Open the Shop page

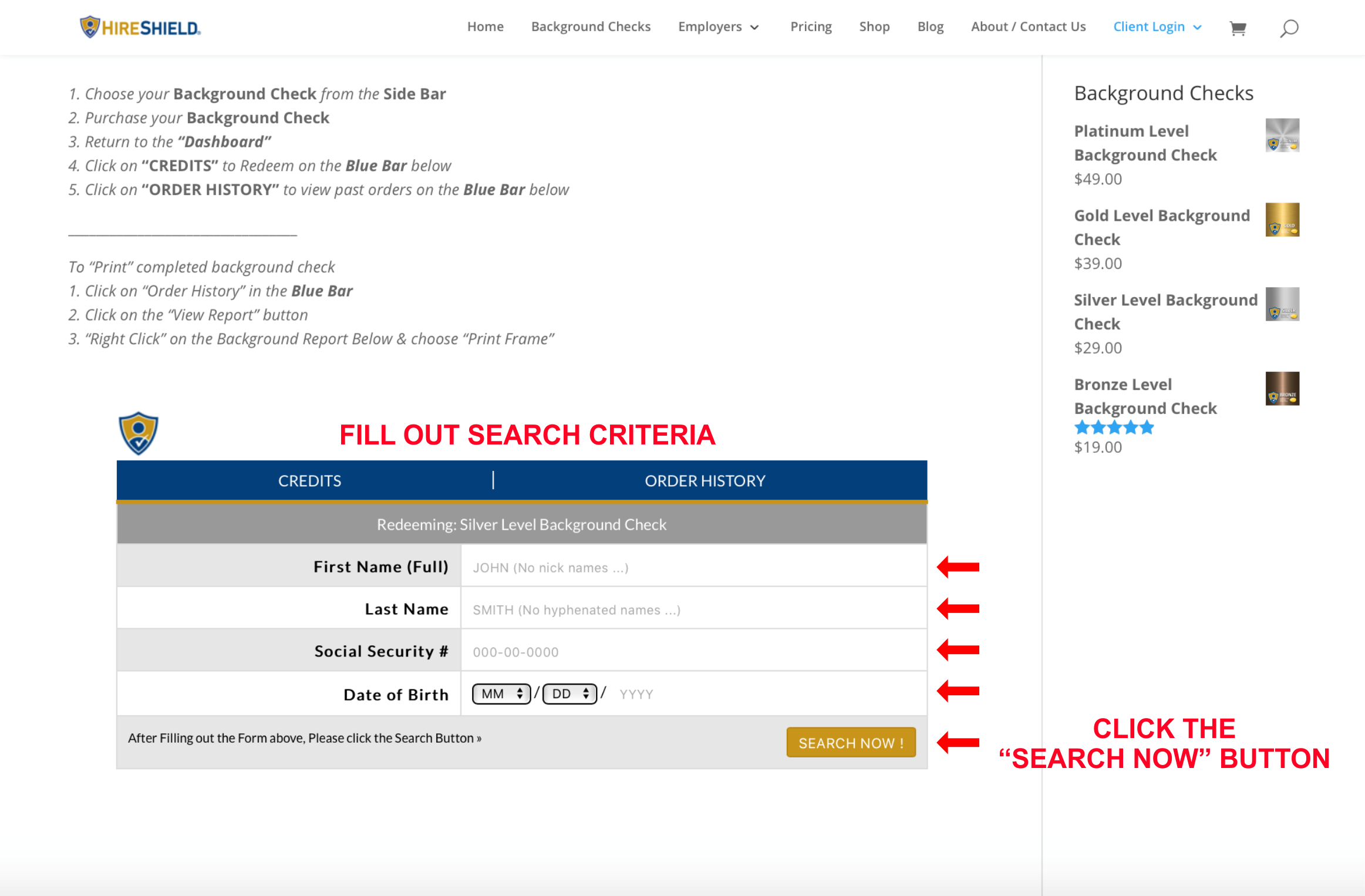click(x=874, y=27)
